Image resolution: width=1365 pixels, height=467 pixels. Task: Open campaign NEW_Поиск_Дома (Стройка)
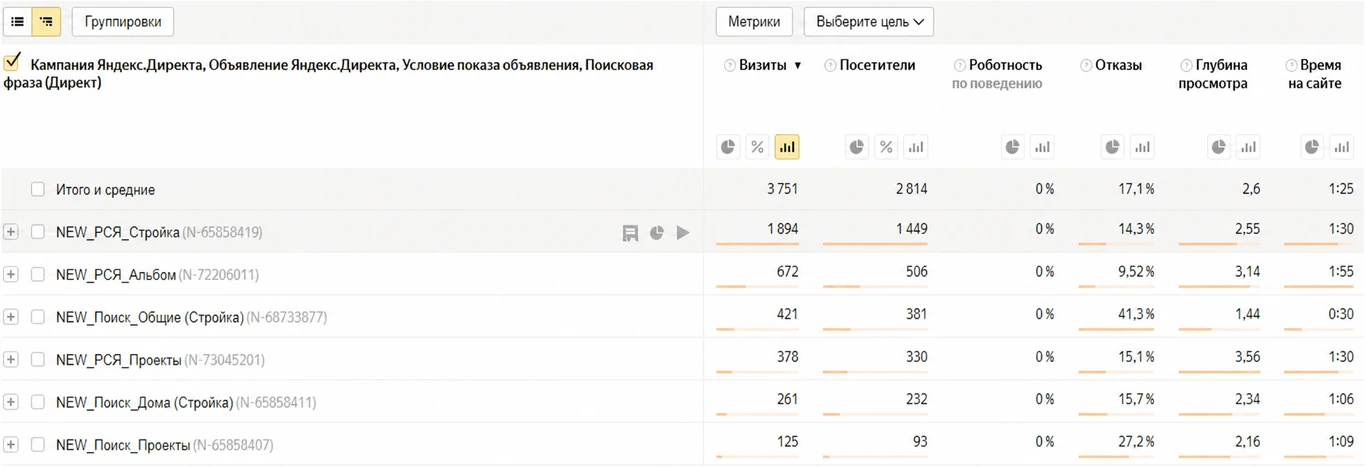click(186, 402)
